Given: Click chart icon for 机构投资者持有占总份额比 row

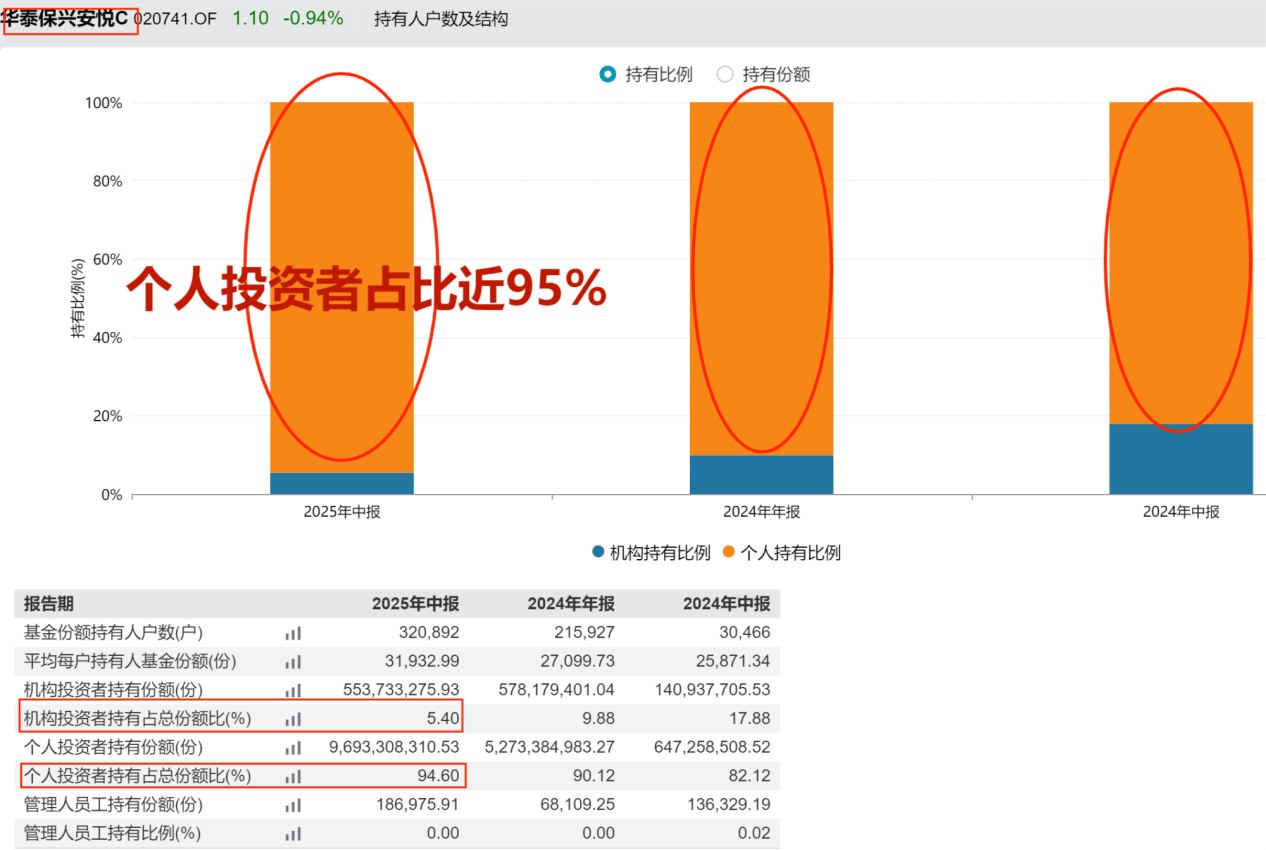Looking at the screenshot, I should [x=292, y=719].
